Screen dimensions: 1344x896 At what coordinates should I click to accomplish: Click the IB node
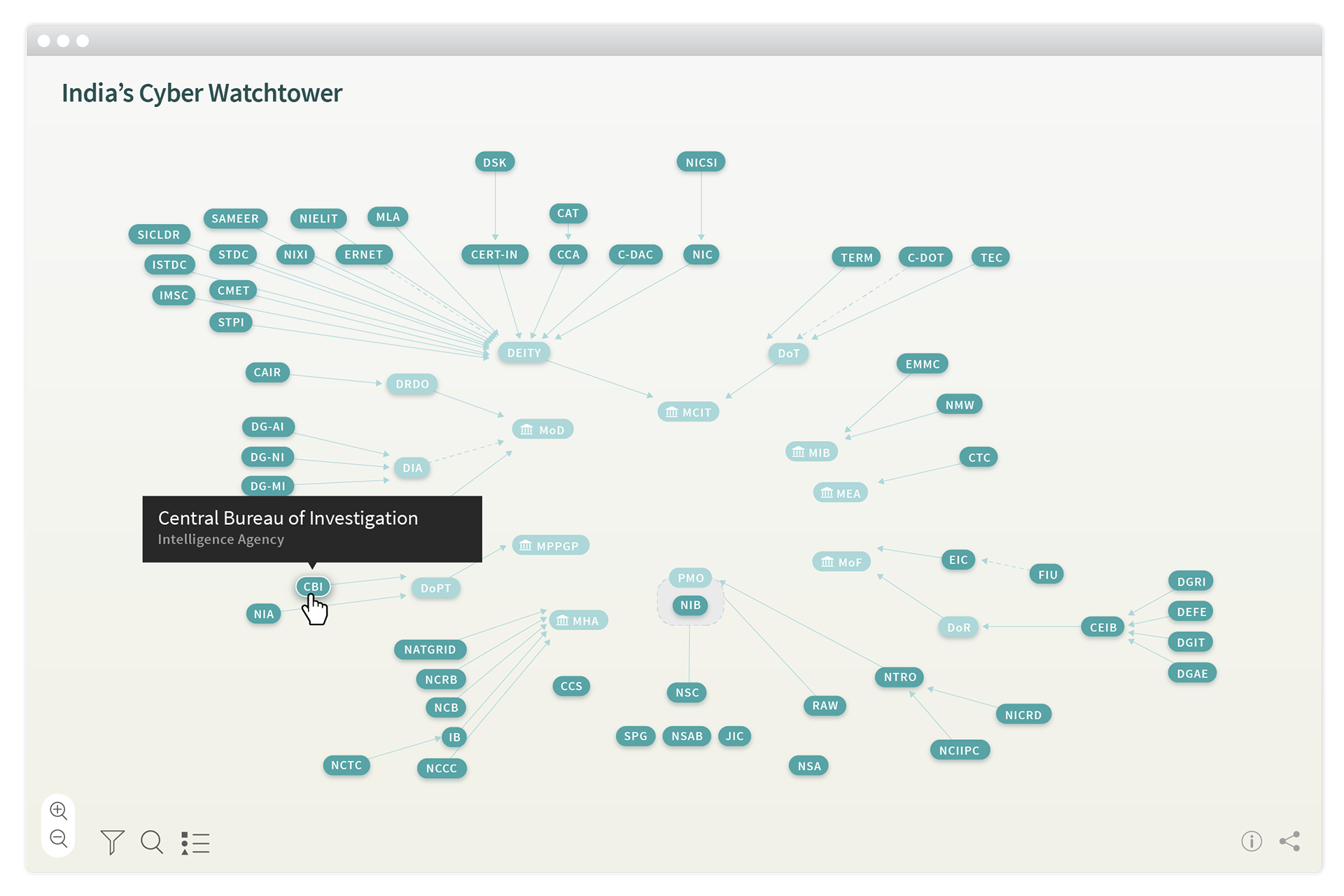[x=454, y=737]
